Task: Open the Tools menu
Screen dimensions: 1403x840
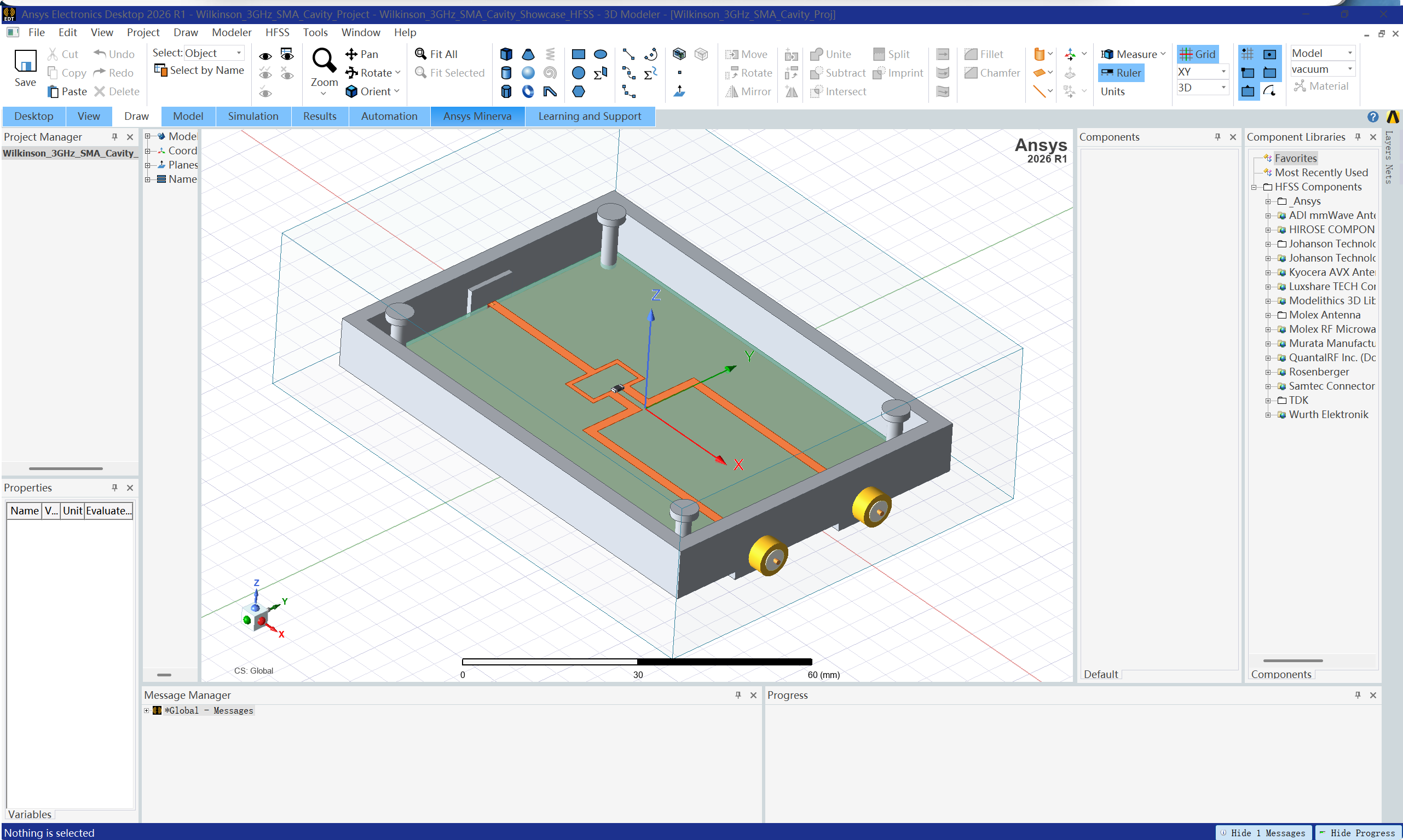Action: point(315,33)
